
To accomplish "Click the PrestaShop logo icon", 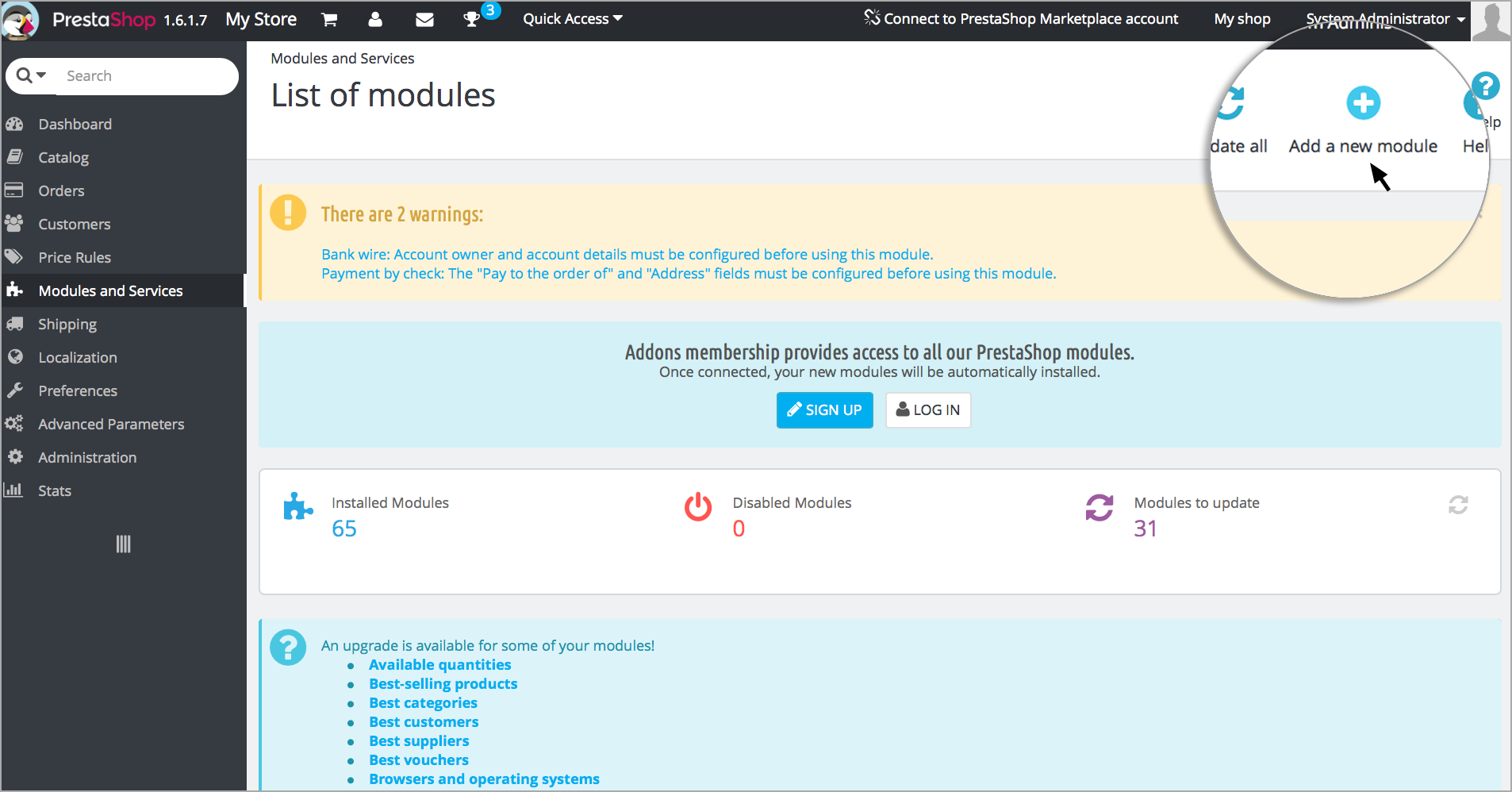I will click(20, 20).
